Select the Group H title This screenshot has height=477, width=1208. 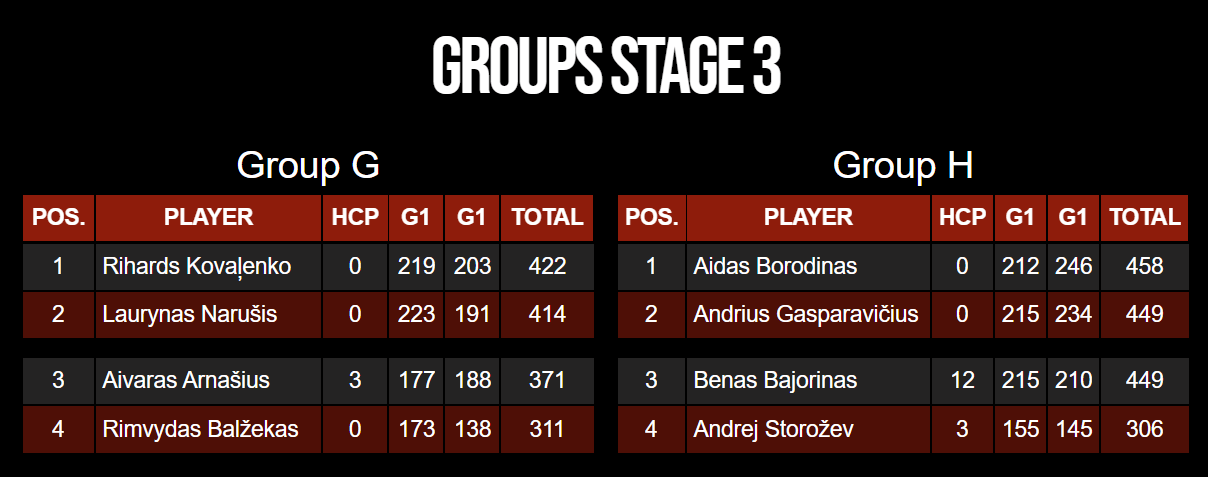pyautogui.click(x=903, y=165)
